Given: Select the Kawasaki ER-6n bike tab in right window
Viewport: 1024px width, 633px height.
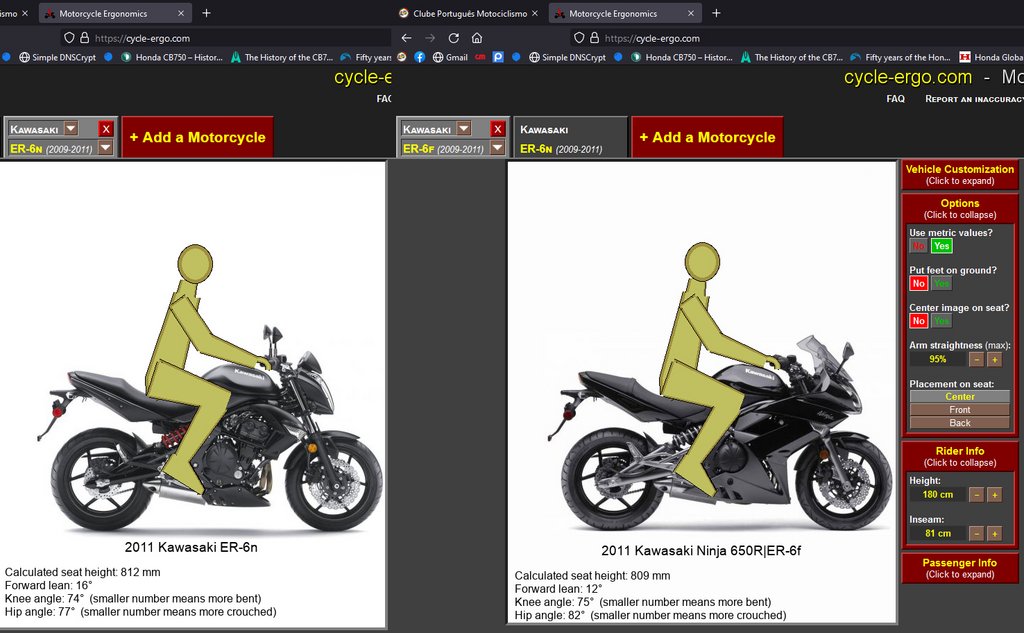Looking at the screenshot, I should click(570, 138).
